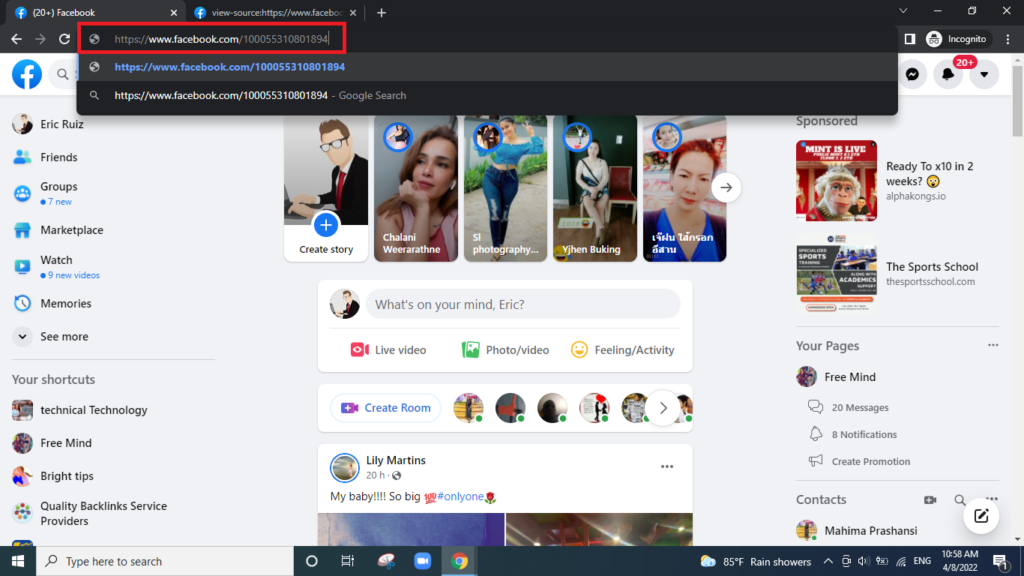The width and height of the screenshot is (1024, 576).
Task: Click the Feeling/Activity smiley icon
Action: pos(579,350)
